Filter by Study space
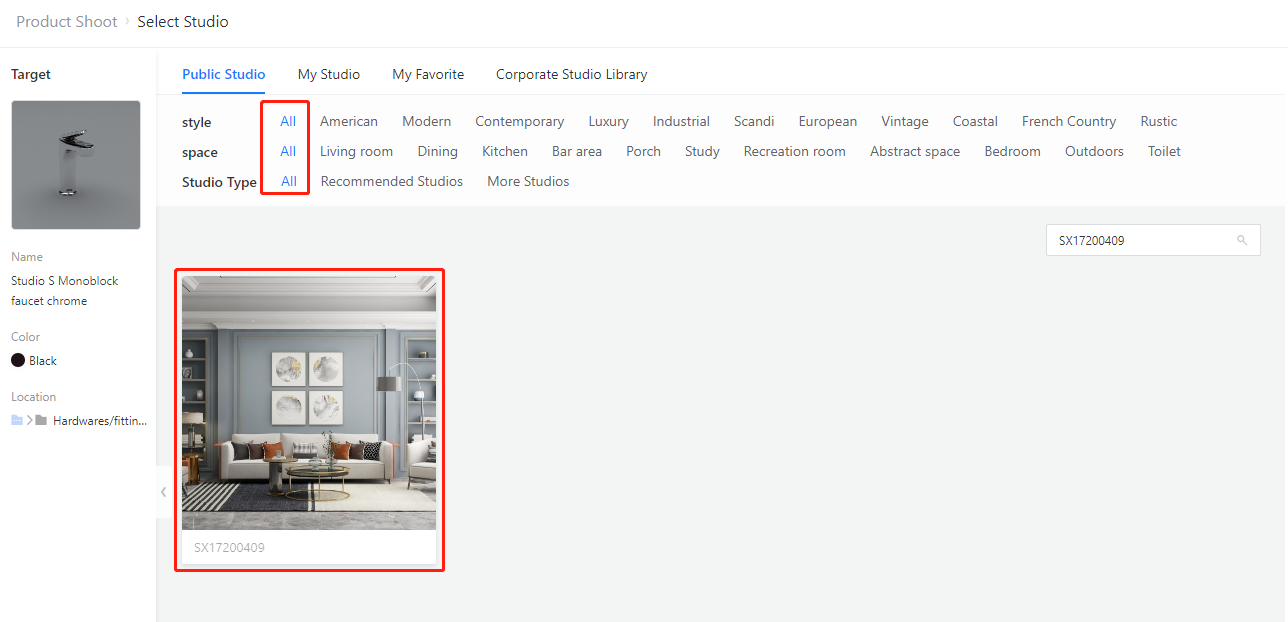 point(703,151)
